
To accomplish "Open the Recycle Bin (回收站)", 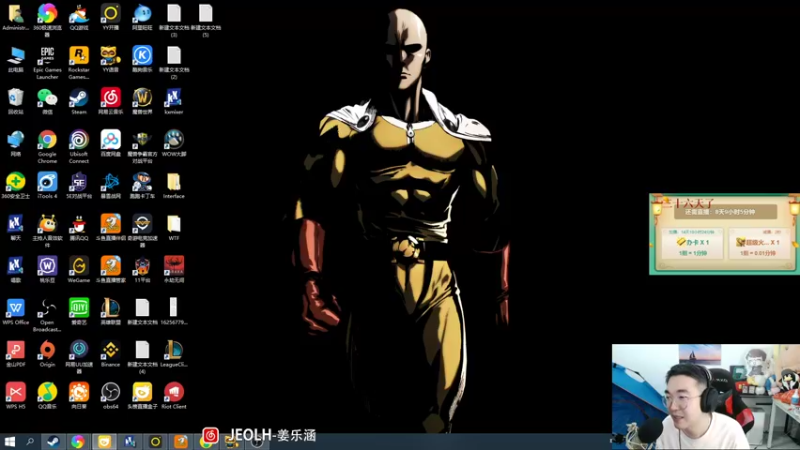I will 15,102.
